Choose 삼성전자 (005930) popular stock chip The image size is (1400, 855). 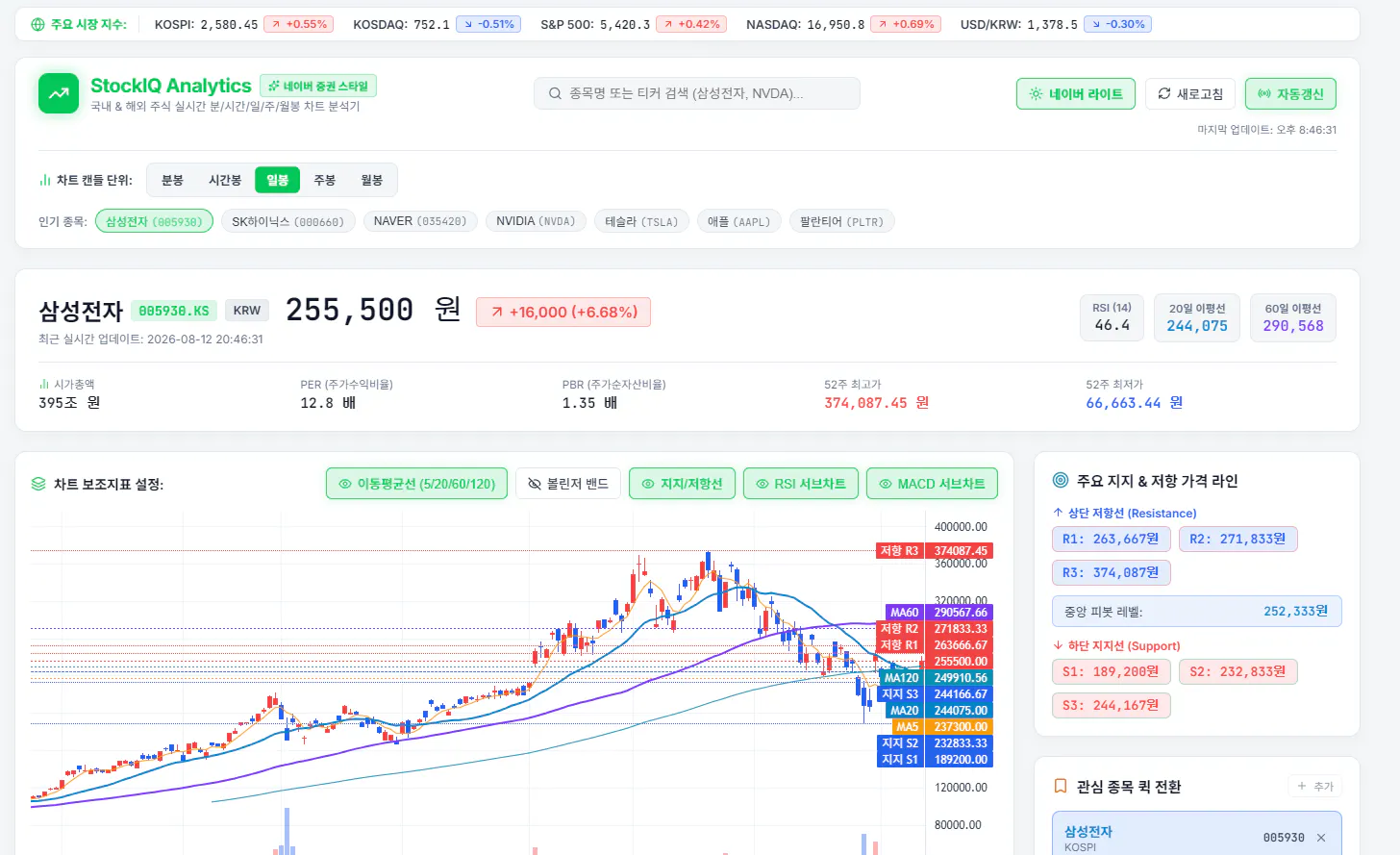(154, 221)
